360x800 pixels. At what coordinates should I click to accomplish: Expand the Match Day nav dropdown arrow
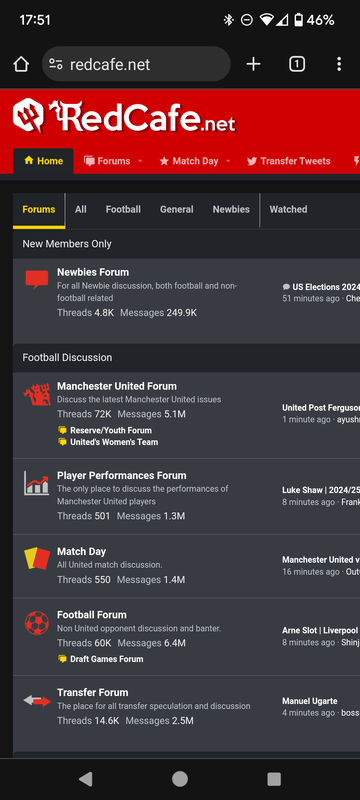pyautogui.click(x=228, y=161)
